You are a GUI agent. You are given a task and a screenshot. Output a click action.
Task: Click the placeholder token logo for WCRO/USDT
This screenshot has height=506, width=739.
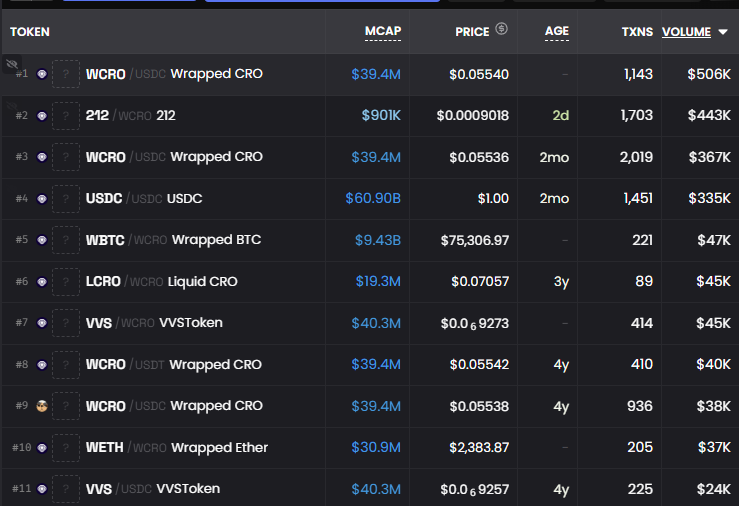point(66,365)
